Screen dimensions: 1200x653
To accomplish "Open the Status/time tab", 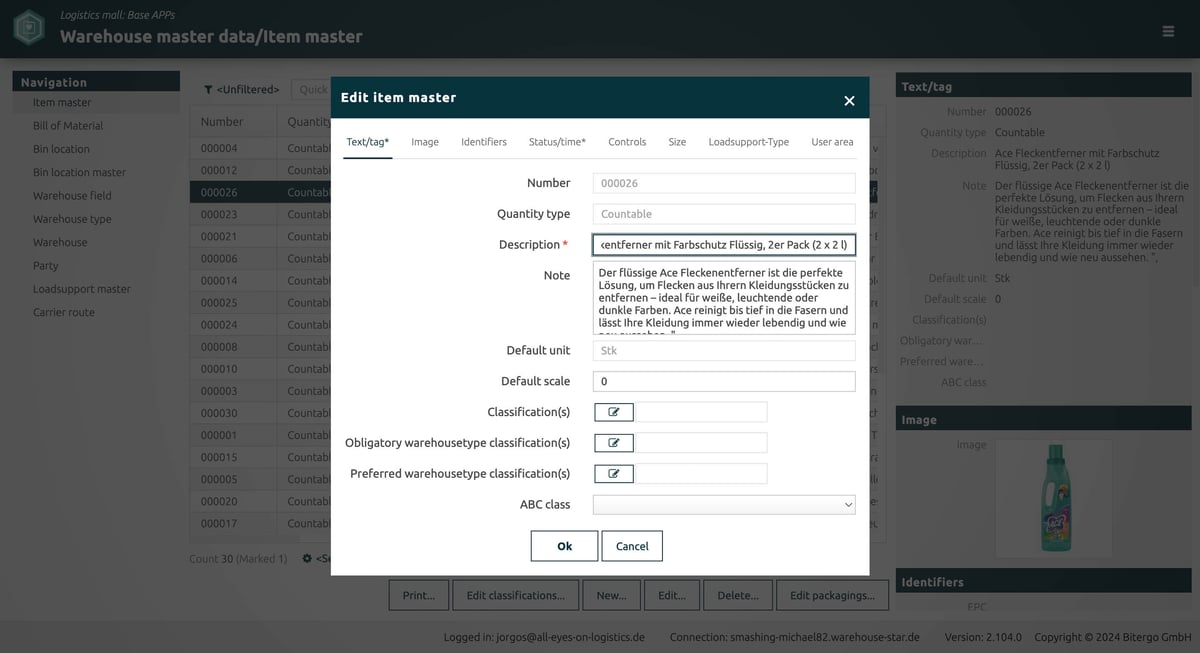I will [x=557, y=142].
